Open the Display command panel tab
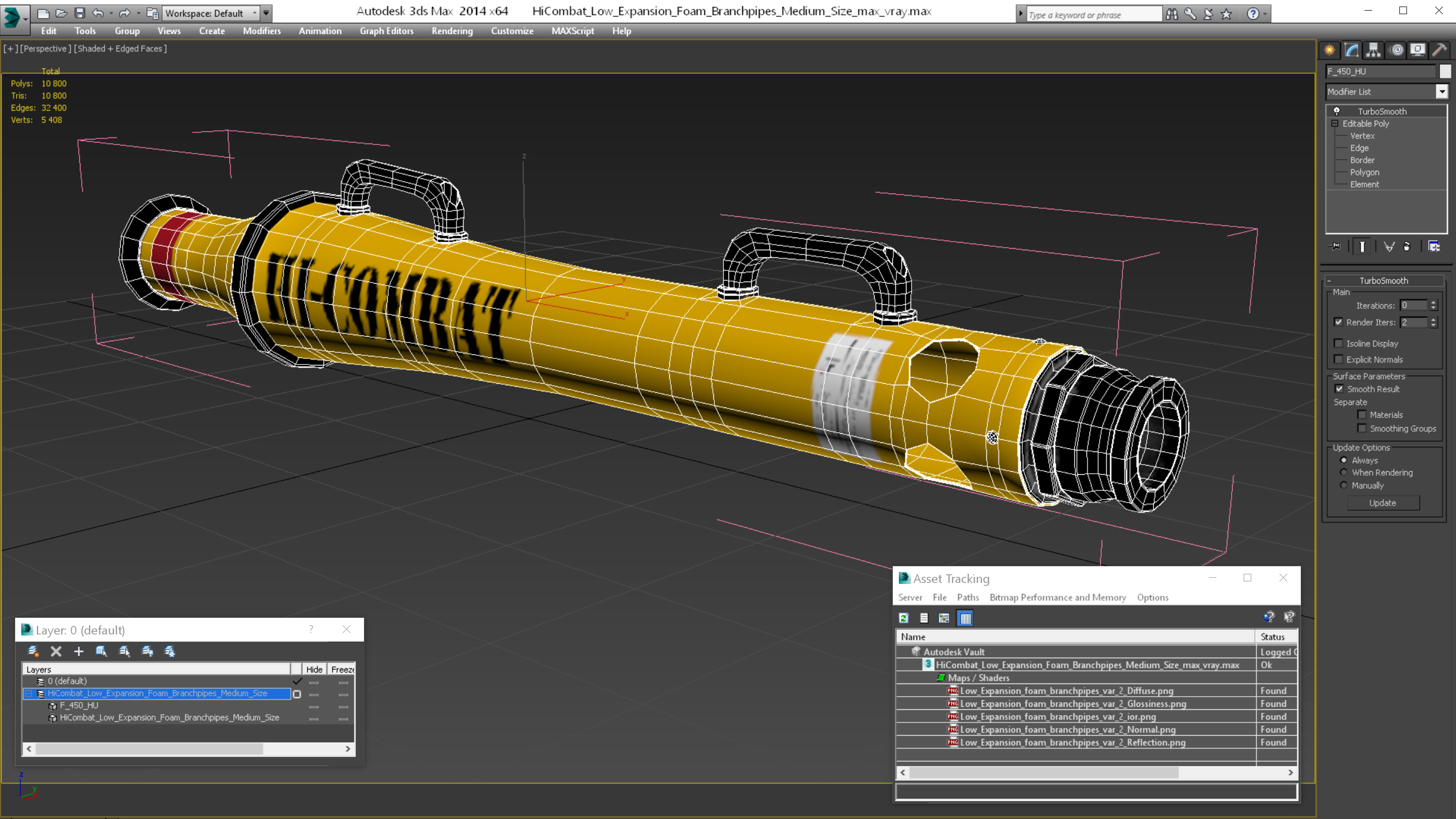The image size is (1456, 819). [x=1418, y=51]
